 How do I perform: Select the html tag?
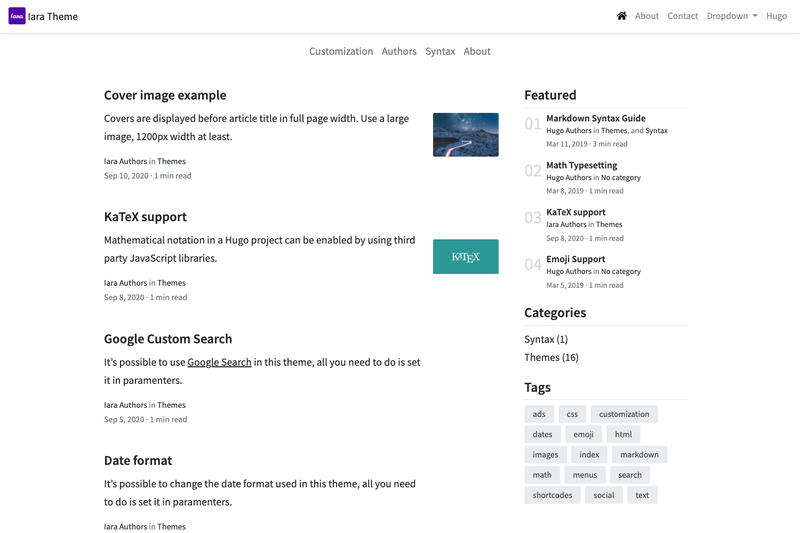pyautogui.click(x=623, y=435)
